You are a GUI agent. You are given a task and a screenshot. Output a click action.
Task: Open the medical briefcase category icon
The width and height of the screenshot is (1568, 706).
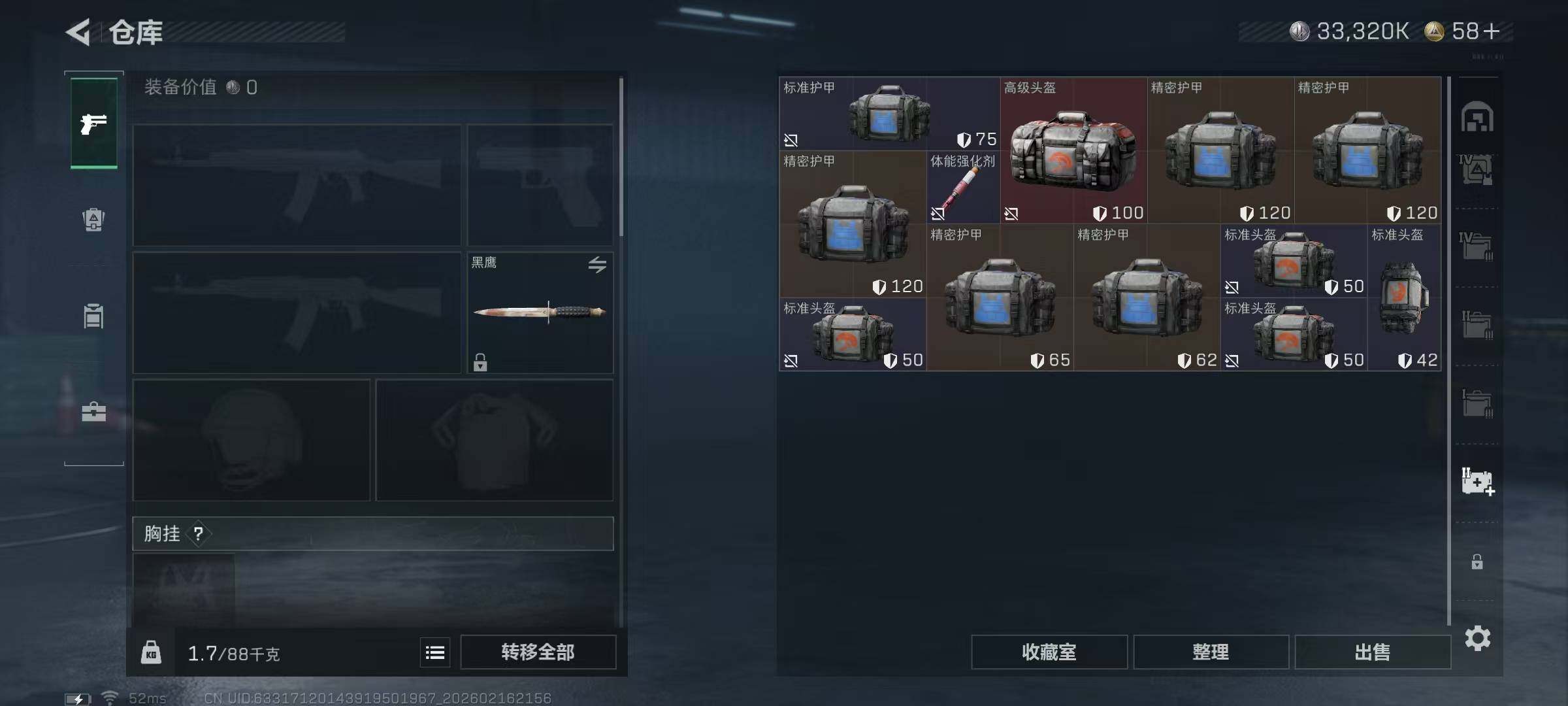(x=93, y=411)
